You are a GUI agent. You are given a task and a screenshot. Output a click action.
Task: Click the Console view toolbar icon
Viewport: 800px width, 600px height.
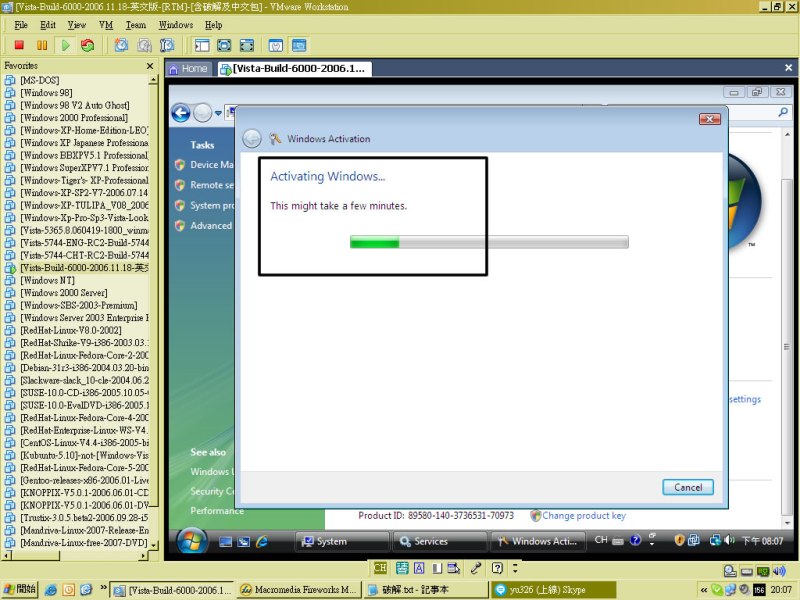click(x=299, y=45)
